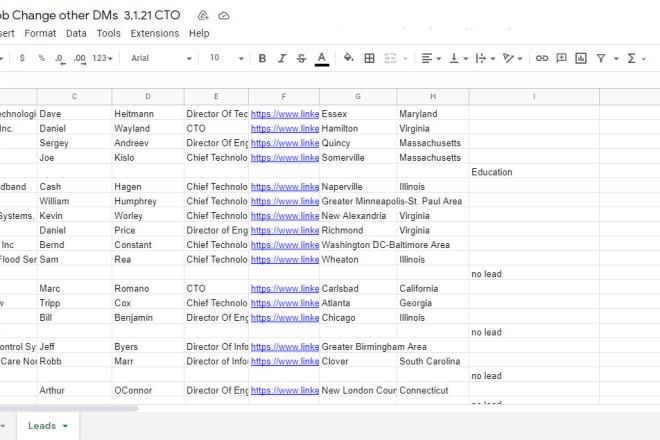Open the Help menu

[199, 33]
